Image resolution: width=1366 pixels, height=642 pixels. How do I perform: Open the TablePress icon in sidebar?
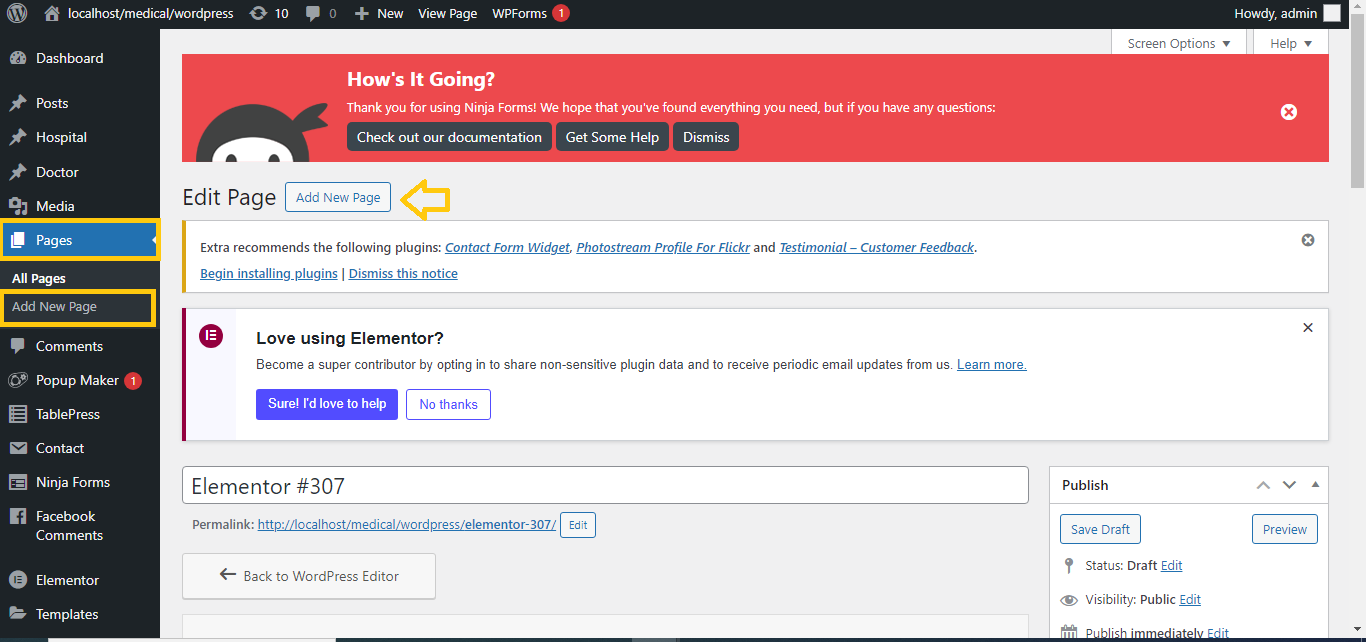pos(17,414)
